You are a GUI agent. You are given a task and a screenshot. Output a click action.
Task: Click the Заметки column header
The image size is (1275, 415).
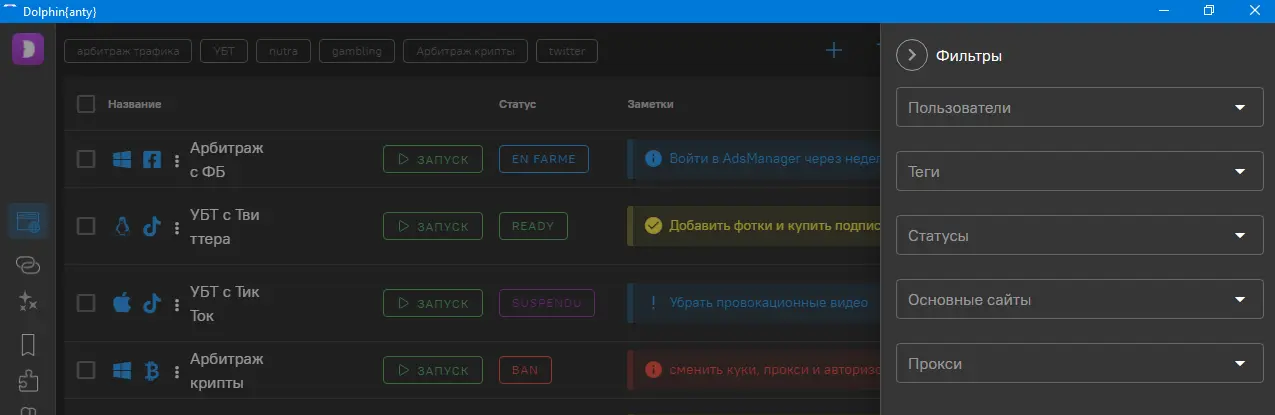point(651,104)
